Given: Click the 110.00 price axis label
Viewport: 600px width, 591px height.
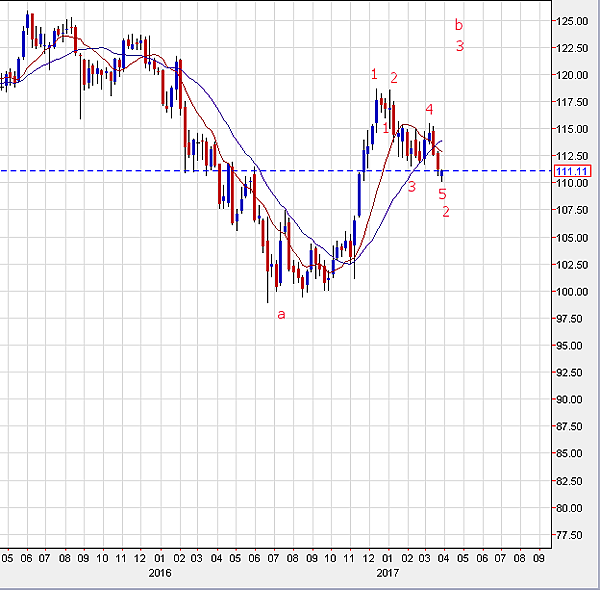Looking at the screenshot, I should (572, 183).
